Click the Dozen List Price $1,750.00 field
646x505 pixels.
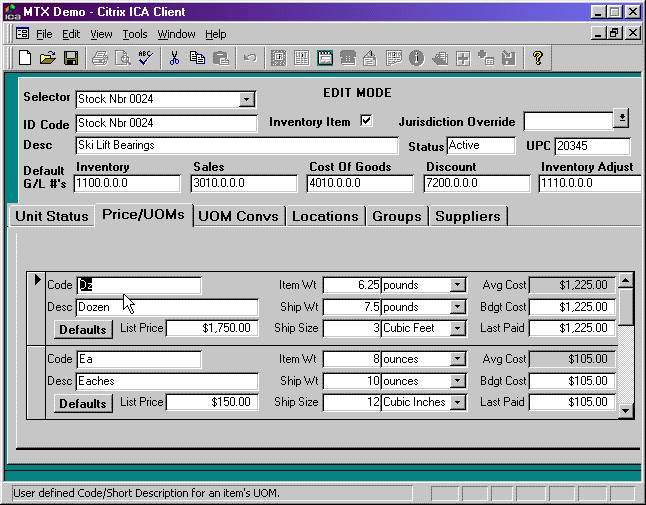point(212,328)
